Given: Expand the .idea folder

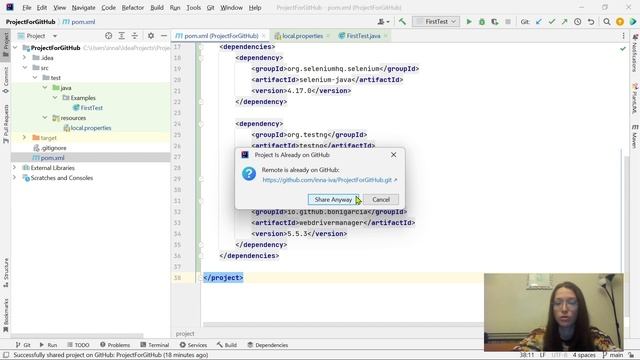Looking at the screenshot, I should [24, 58].
